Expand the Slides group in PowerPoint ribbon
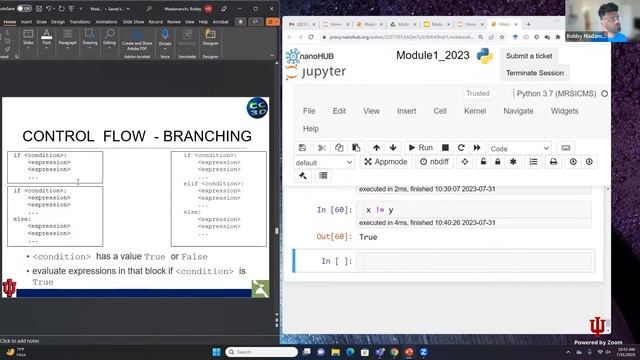640x360 pixels. pyautogui.click(x=28, y=39)
